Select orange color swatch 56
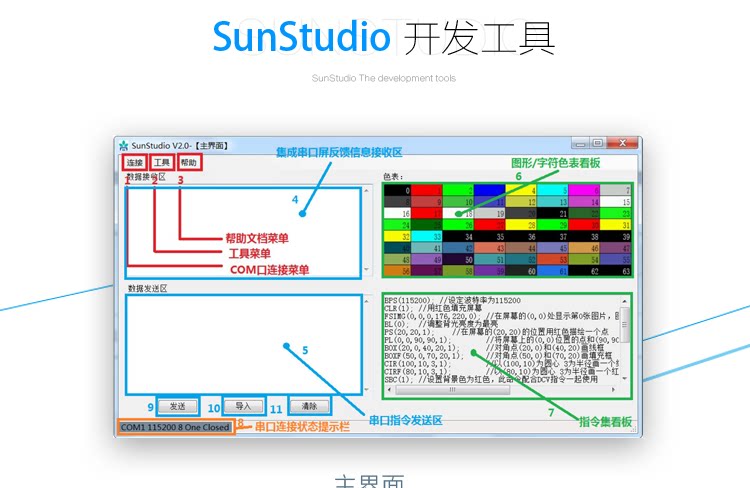 [397, 271]
